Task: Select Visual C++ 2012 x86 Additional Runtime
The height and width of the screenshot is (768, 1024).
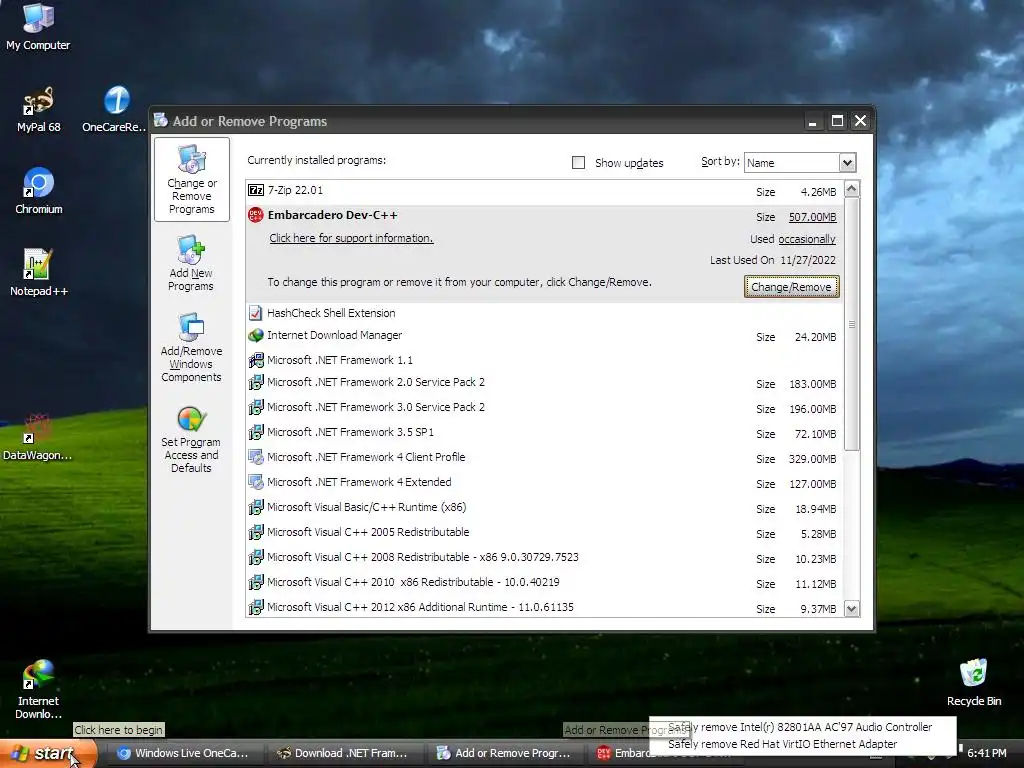Action: coord(545,607)
